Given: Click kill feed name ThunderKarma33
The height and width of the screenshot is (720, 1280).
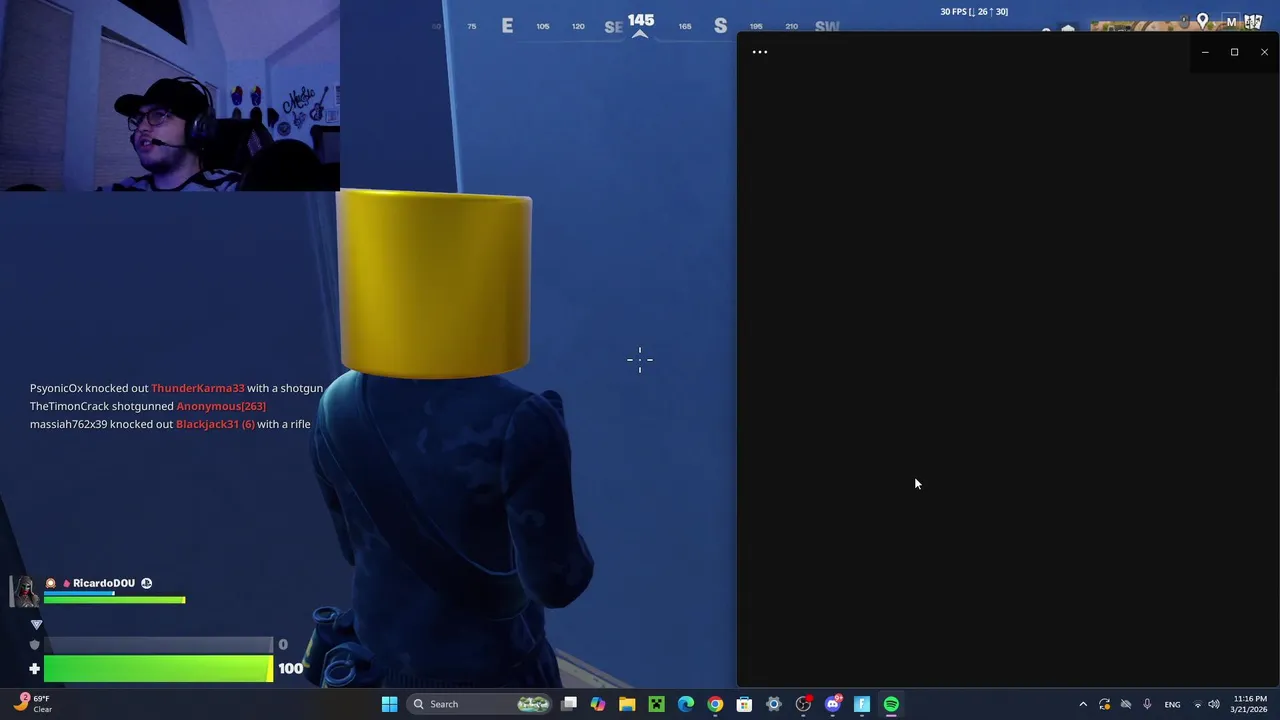Looking at the screenshot, I should [197, 388].
